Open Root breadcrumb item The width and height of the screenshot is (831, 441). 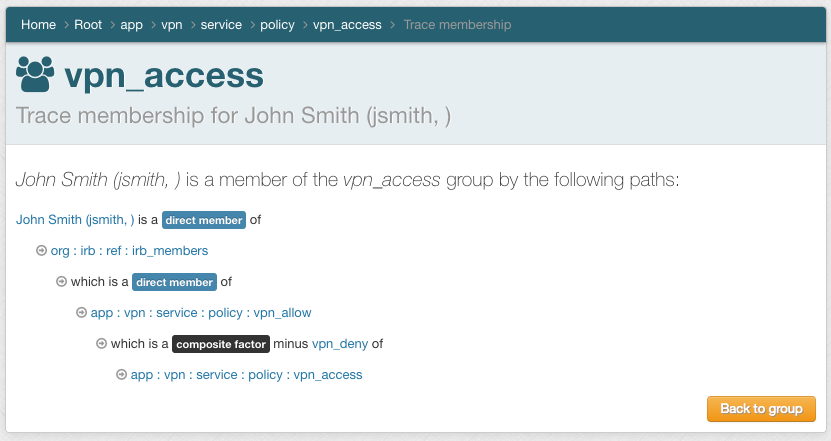tap(88, 24)
